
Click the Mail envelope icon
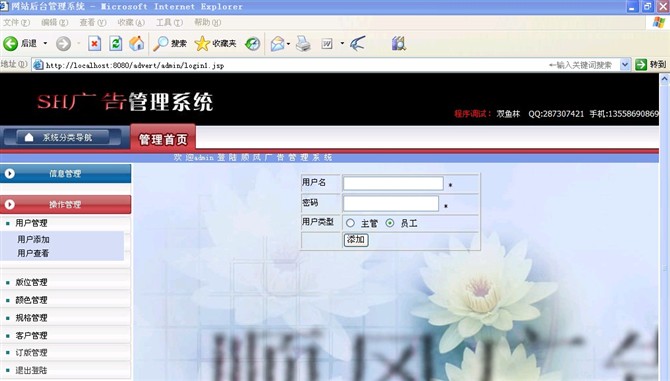tap(277, 43)
